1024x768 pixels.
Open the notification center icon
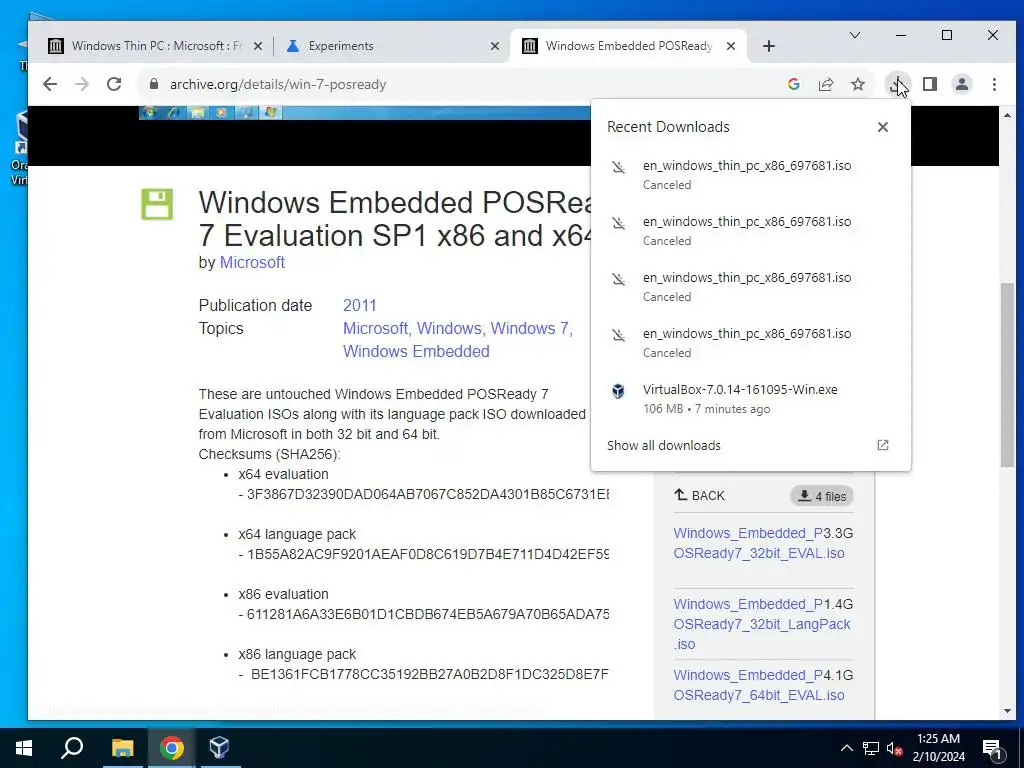coord(991,749)
